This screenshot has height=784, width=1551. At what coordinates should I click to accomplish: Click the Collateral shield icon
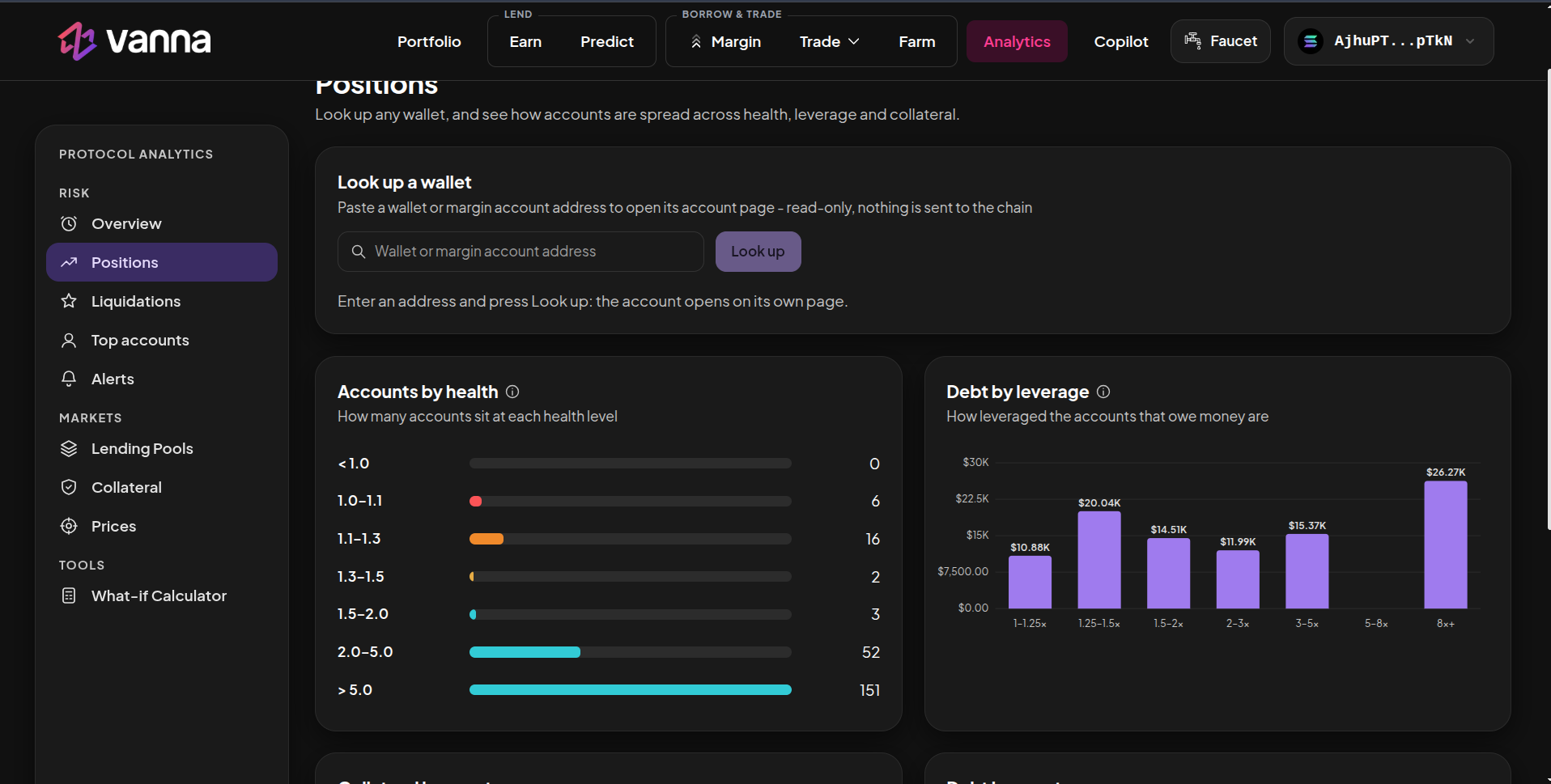[69, 487]
